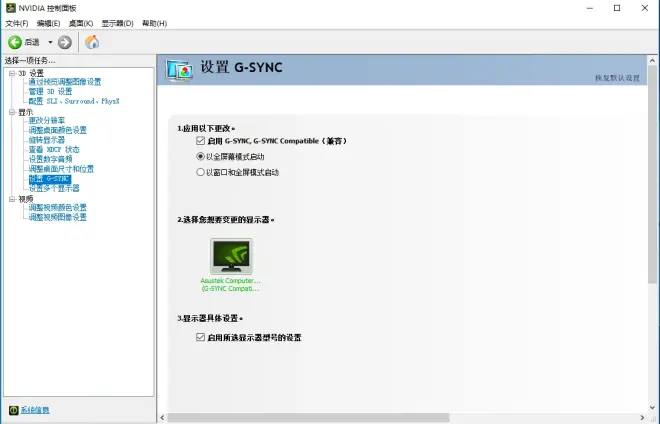Image resolution: width=660 pixels, height=424 pixels.
Task: Collapse the 视频 tree node
Action: [11, 199]
